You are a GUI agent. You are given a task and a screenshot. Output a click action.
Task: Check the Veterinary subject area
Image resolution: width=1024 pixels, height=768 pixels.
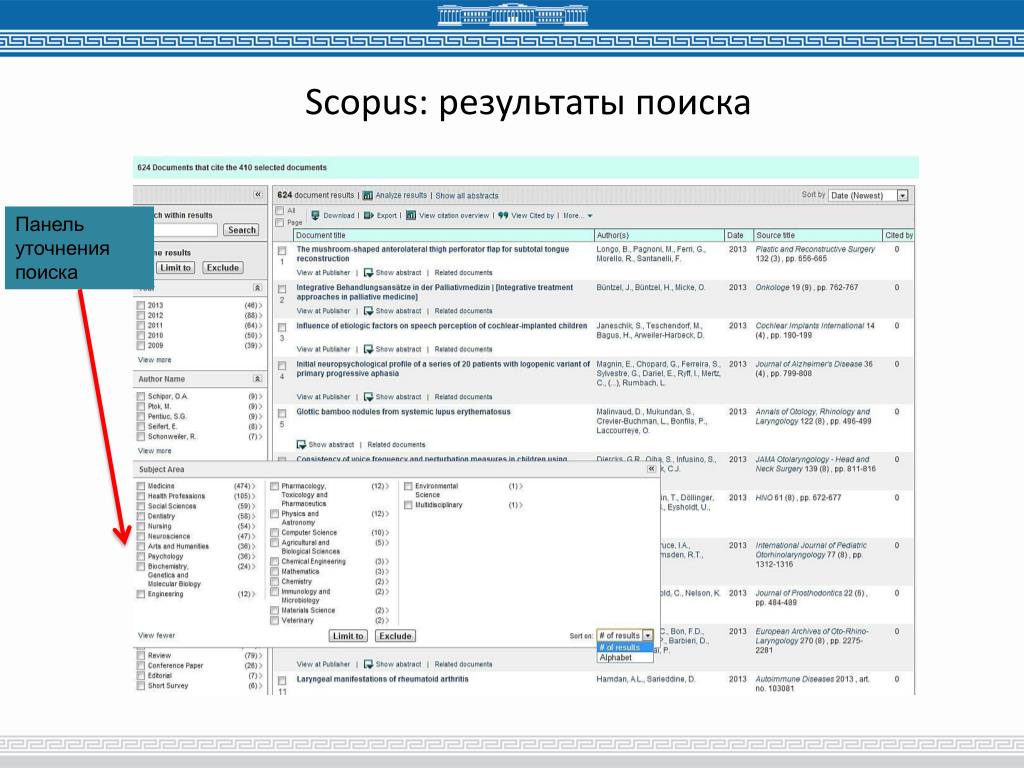coord(274,620)
